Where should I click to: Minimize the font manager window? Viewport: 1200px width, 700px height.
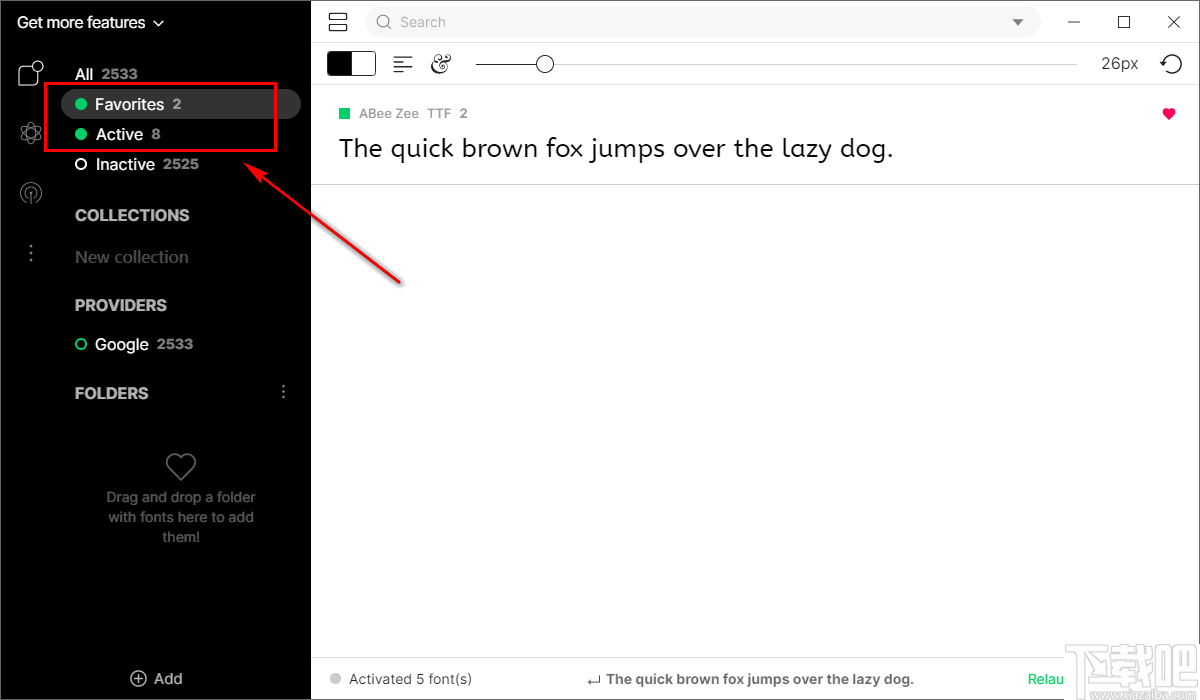click(x=1076, y=22)
